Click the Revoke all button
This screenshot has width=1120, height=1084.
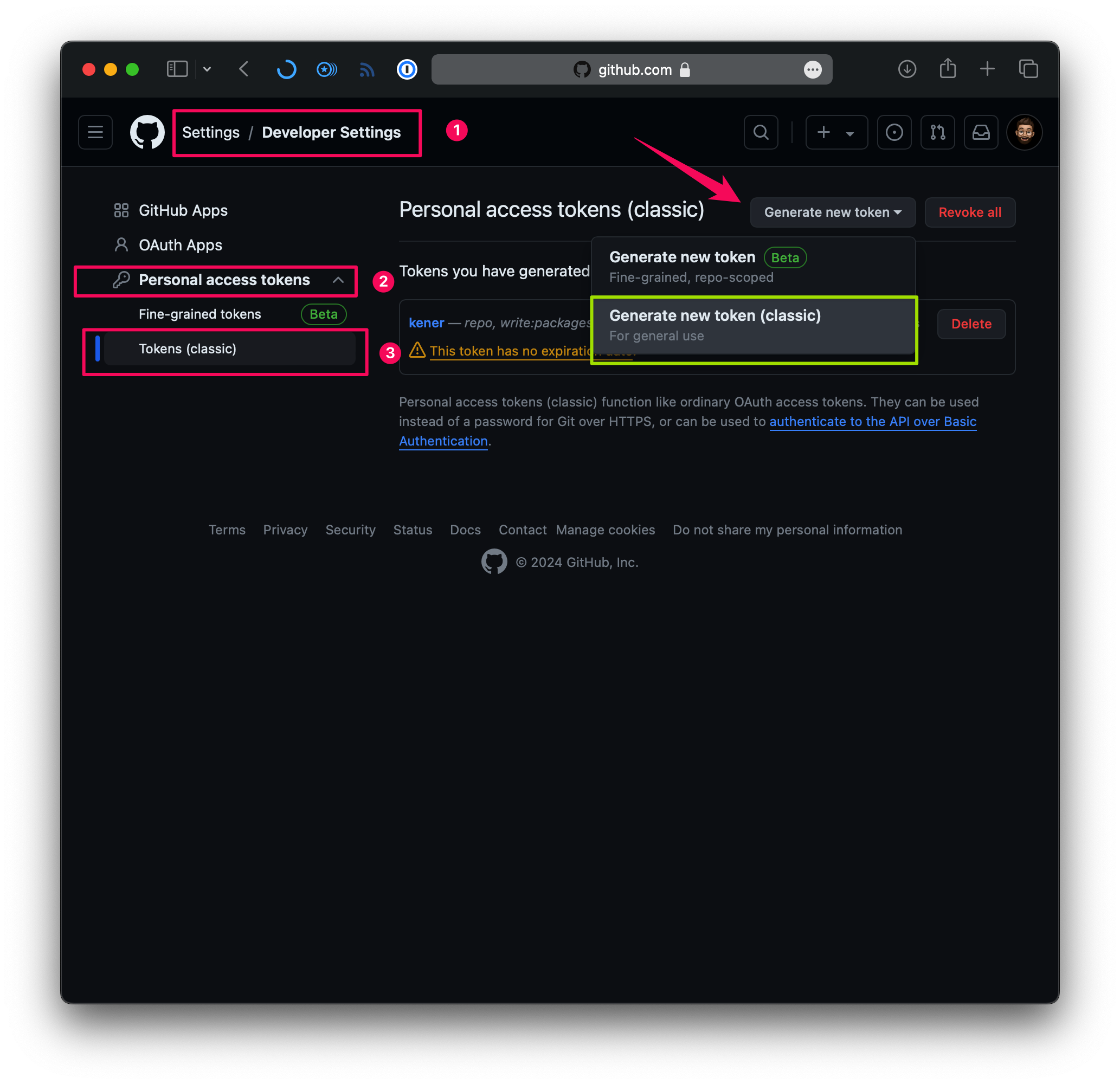(x=969, y=212)
